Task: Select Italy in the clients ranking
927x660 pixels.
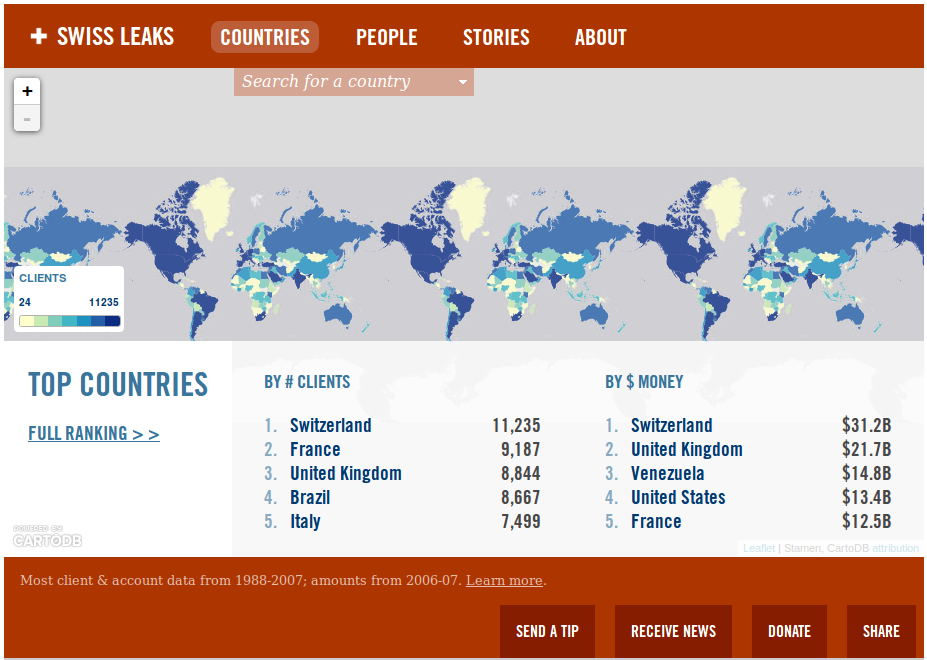Action: (305, 522)
